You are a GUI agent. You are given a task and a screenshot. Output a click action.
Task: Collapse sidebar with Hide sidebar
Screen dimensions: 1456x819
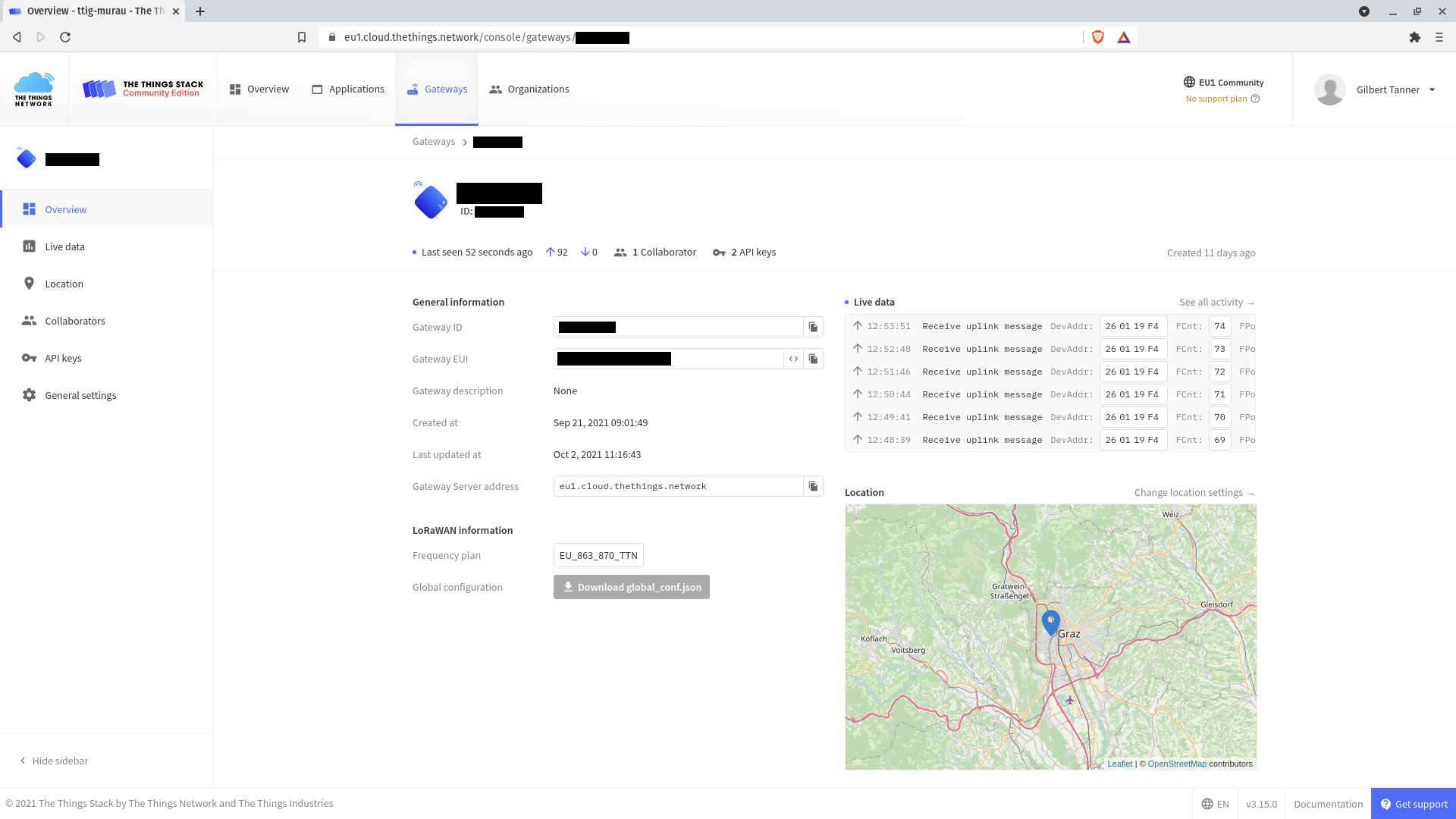54,761
